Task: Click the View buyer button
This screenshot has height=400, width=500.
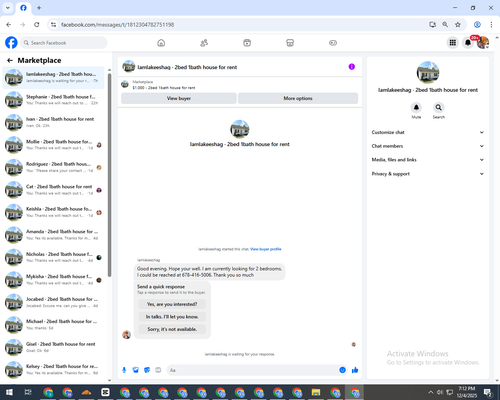Action: click(x=179, y=98)
